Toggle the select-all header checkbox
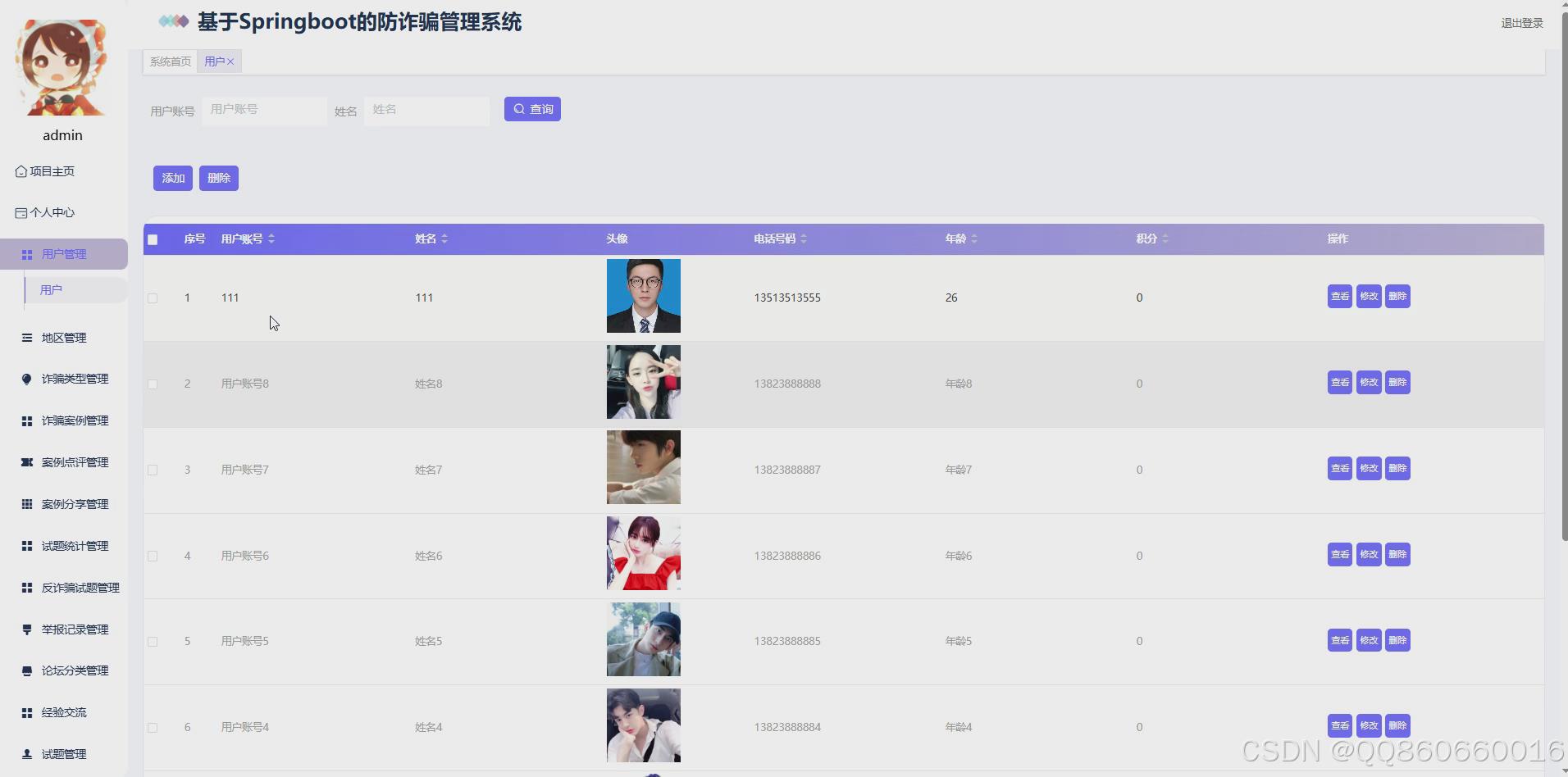 tap(153, 239)
